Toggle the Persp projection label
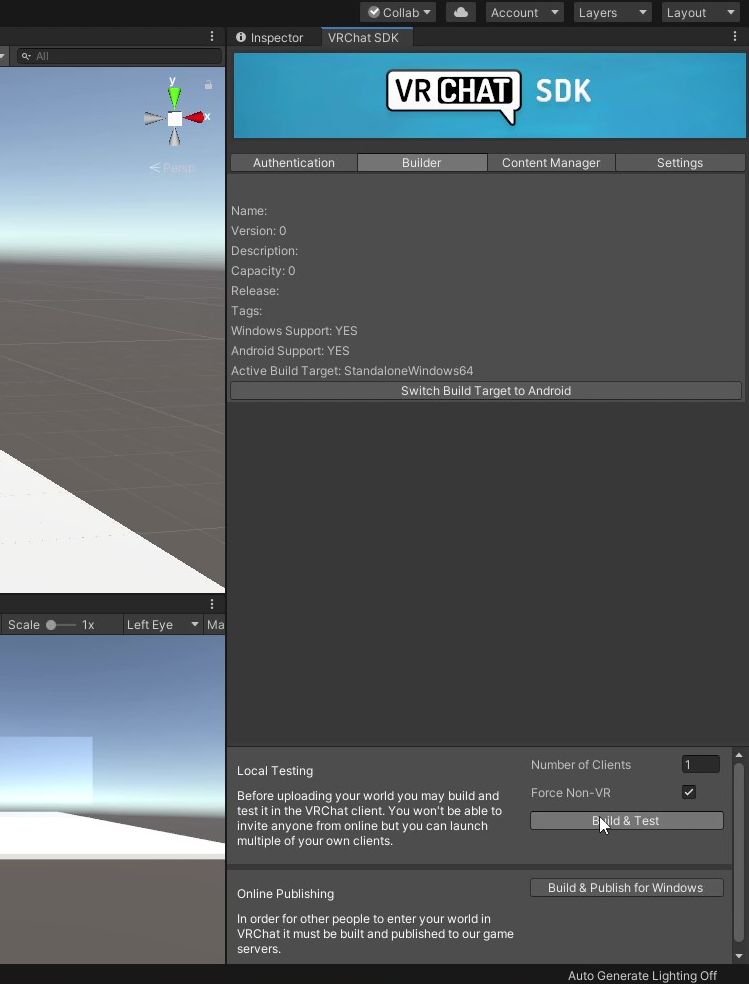749x984 pixels. 173,168
